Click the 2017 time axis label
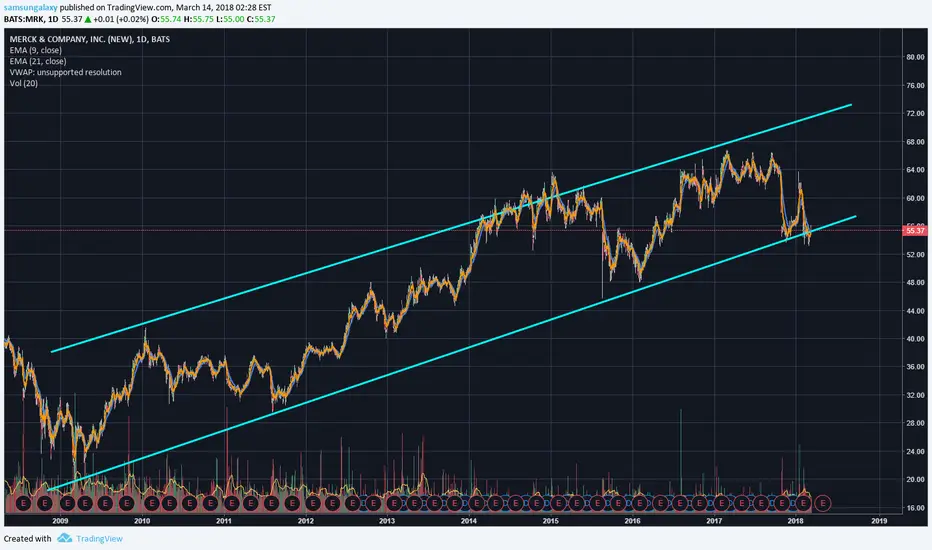The width and height of the screenshot is (932, 550). (x=714, y=520)
